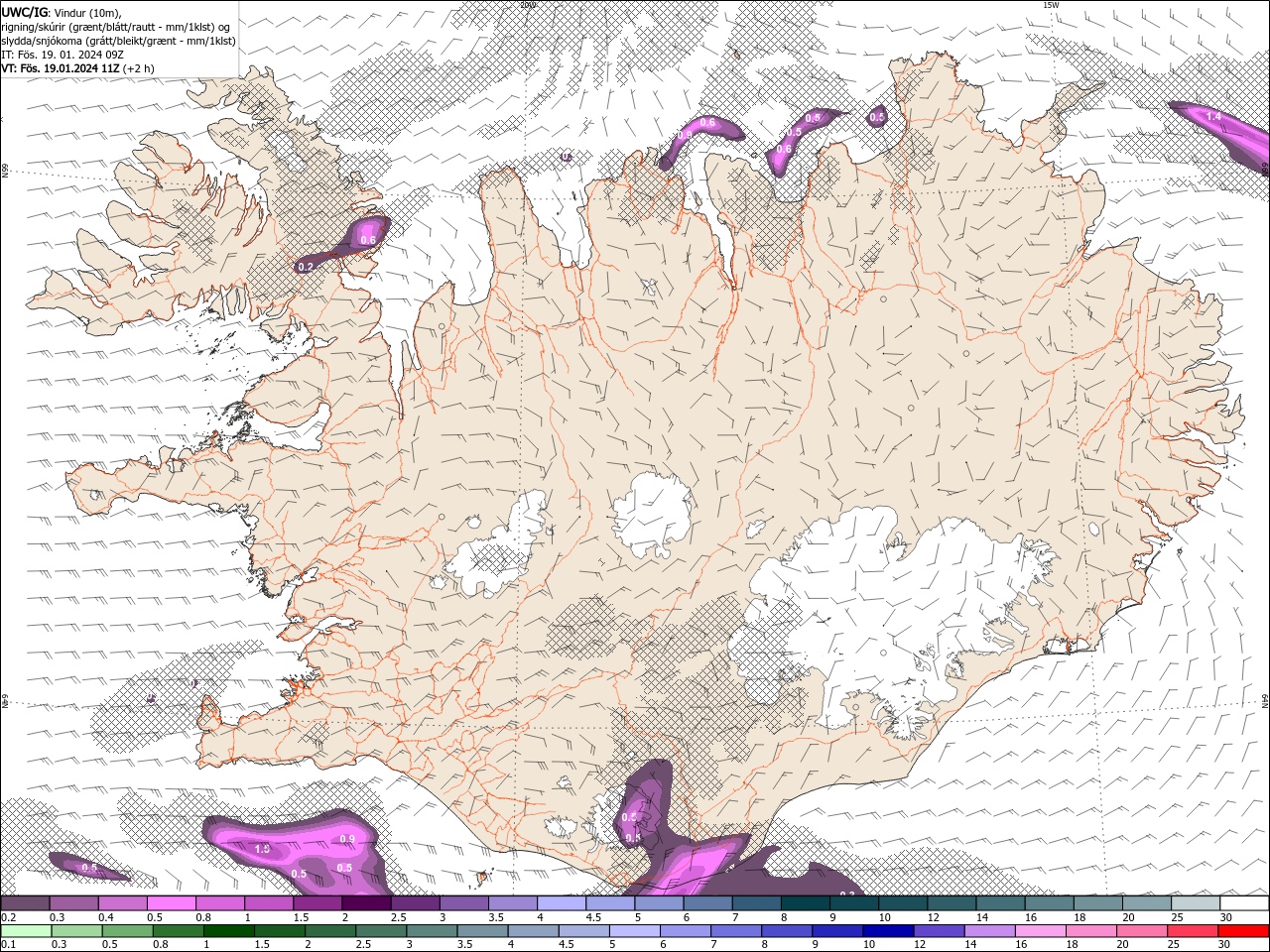The height and width of the screenshot is (952, 1270).
Task: Click the bright red swatch on rain scale
Action: (x=1244, y=931)
